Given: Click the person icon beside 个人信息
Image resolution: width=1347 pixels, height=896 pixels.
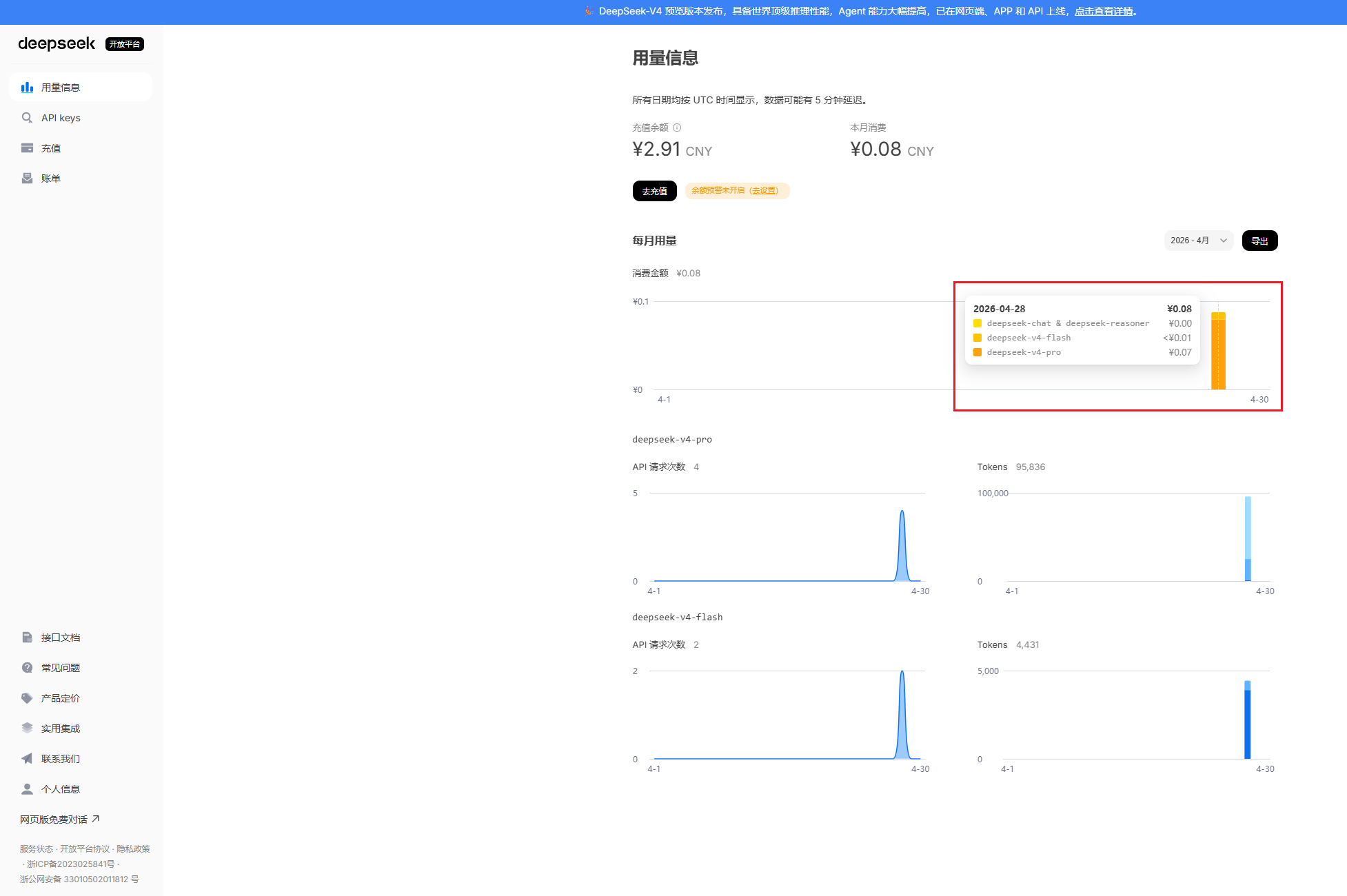Looking at the screenshot, I should [x=27, y=788].
